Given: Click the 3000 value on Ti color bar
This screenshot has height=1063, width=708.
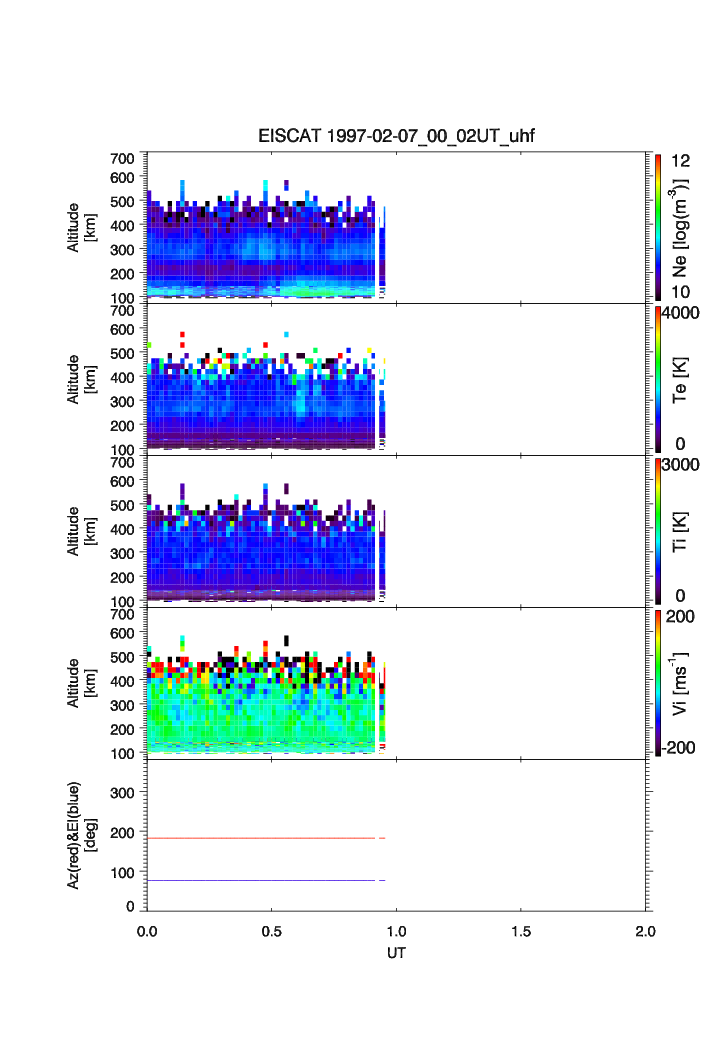Looking at the screenshot, I should (x=681, y=464).
